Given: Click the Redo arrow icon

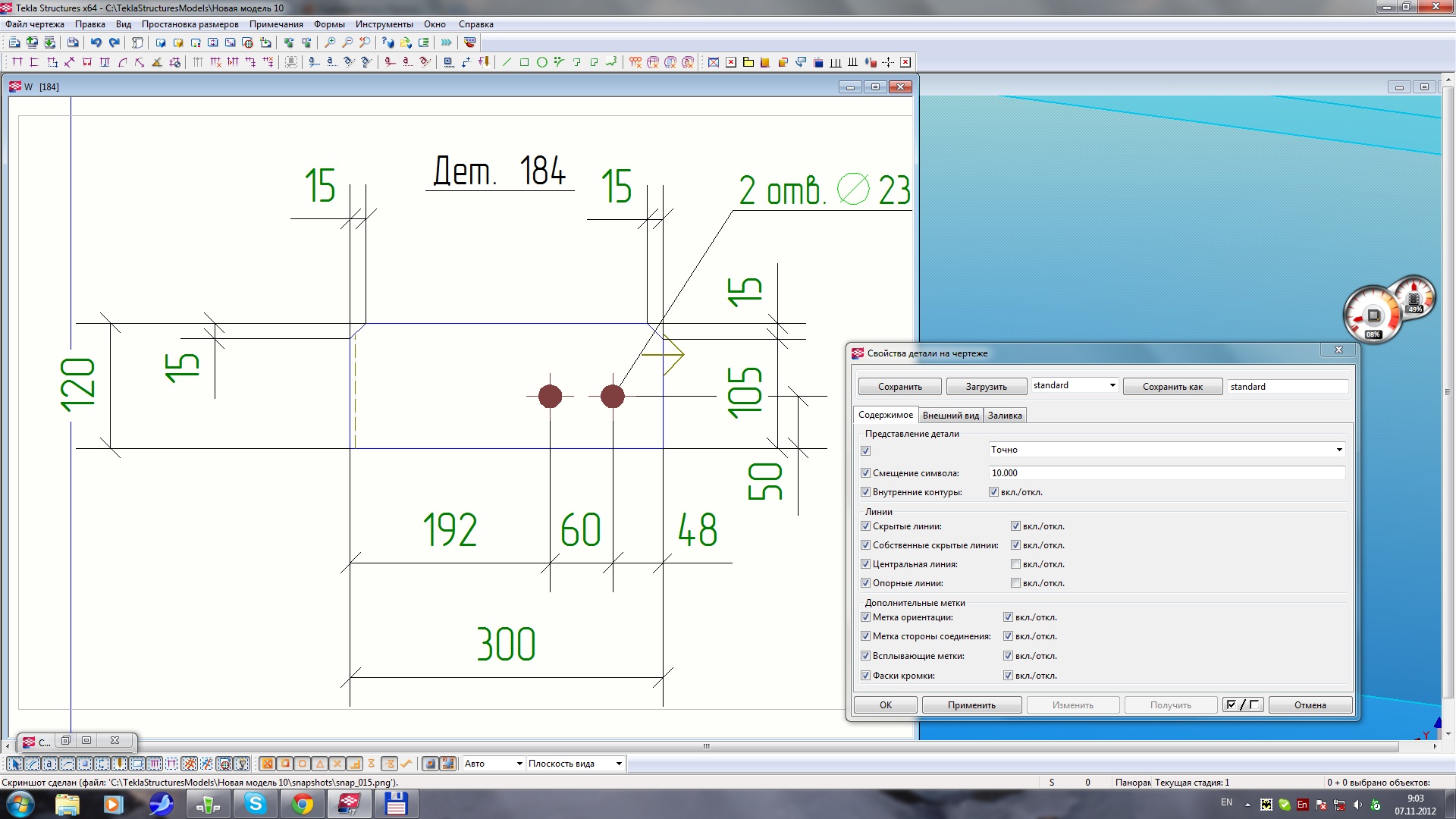Looking at the screenshot, I should pyautogui.click(x=115, y=42).
